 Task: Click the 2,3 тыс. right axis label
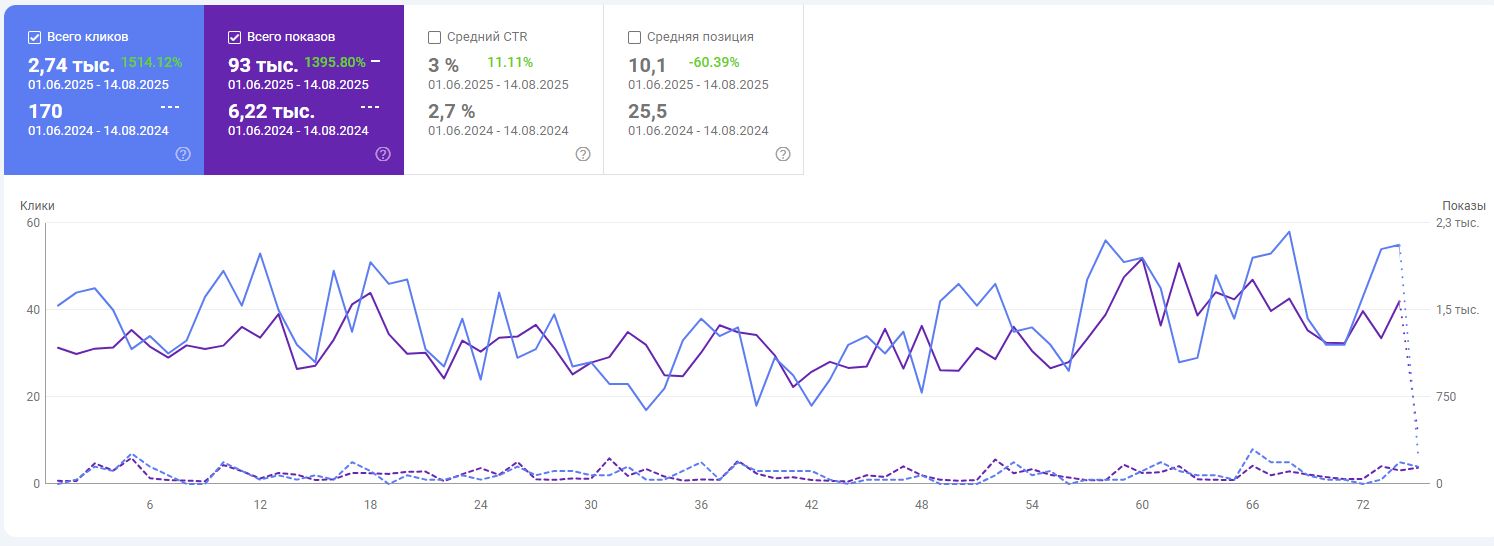[1457, 223]
